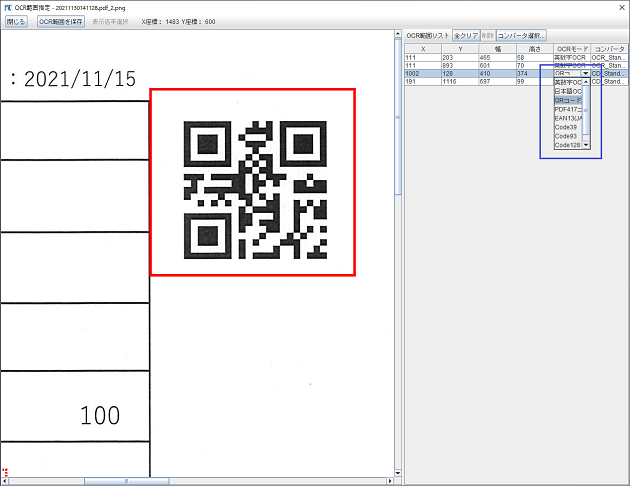630x486 pixels.
Task: Click the vertical scrollbar thumb of image view
Action: [398, 117]
